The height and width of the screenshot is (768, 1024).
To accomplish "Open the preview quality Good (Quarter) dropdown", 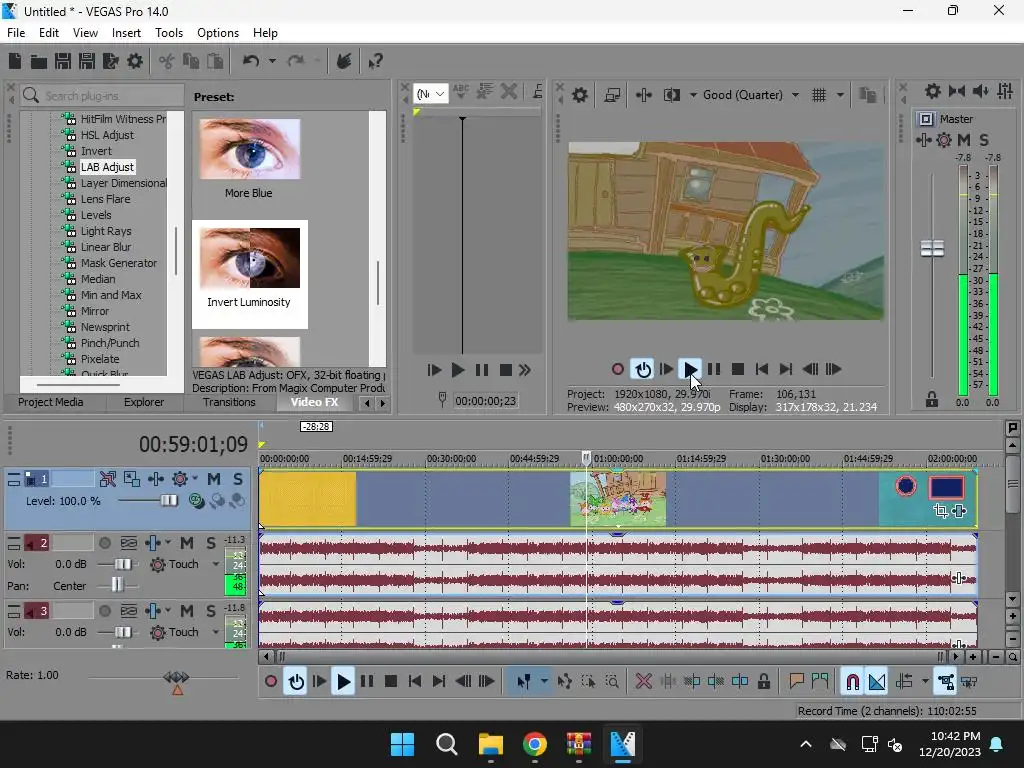I will click(x=751, y=95).
